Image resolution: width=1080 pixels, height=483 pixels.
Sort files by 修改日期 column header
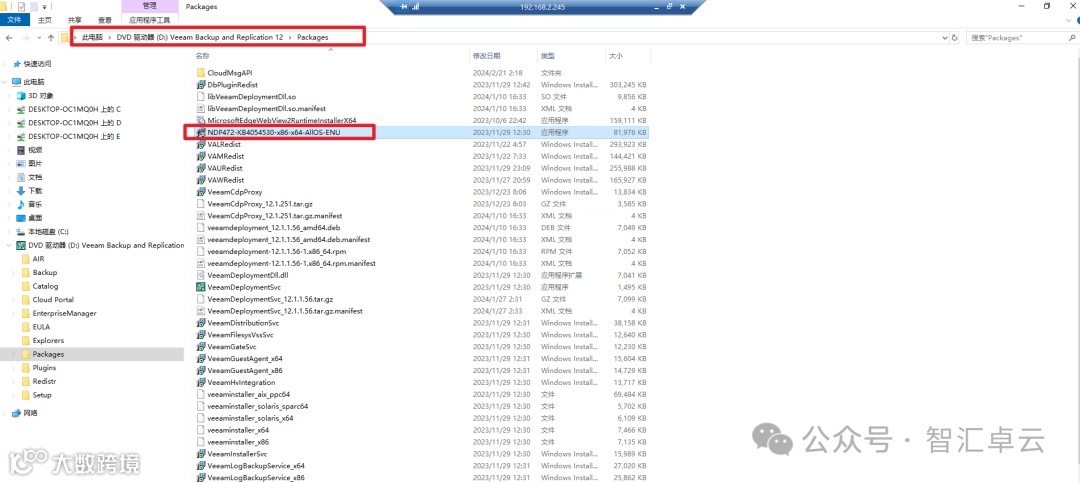[487, 55]
